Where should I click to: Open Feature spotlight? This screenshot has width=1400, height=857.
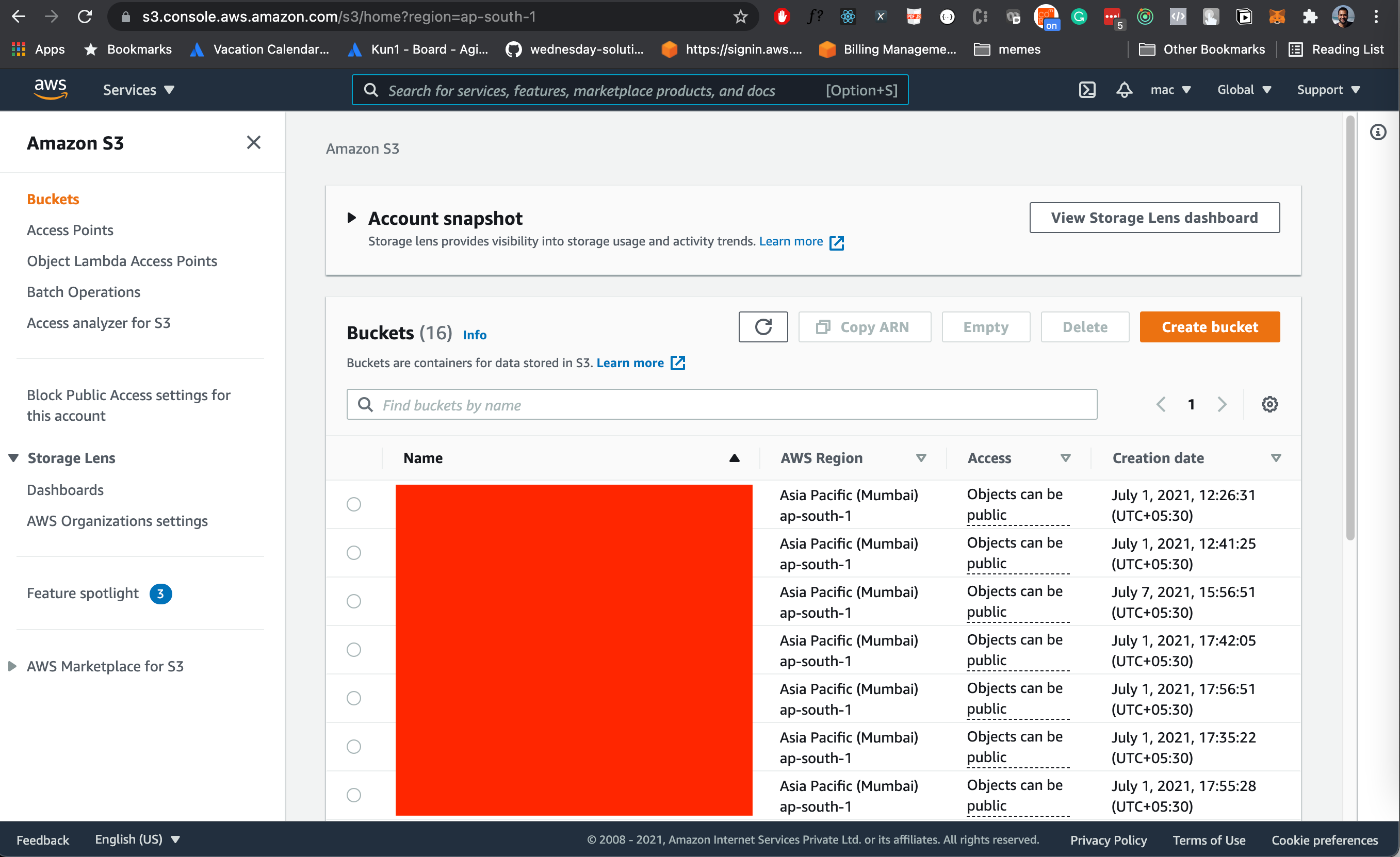click(83, 593)
